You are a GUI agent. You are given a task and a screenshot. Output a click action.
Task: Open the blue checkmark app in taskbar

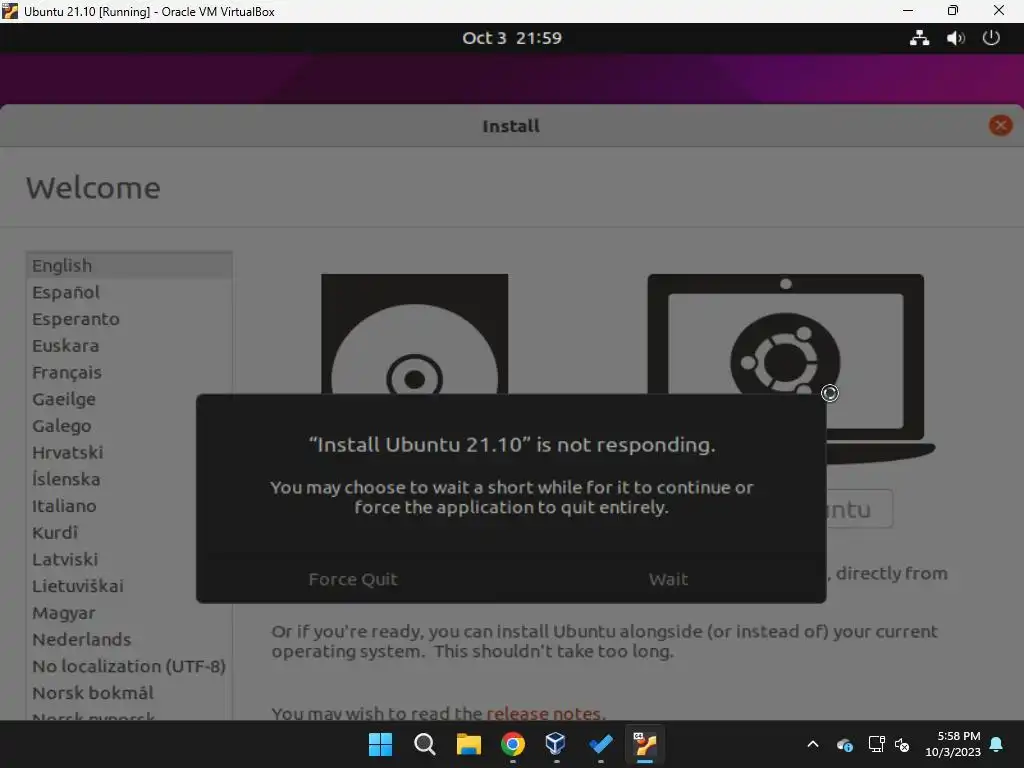tap(600, 744)
